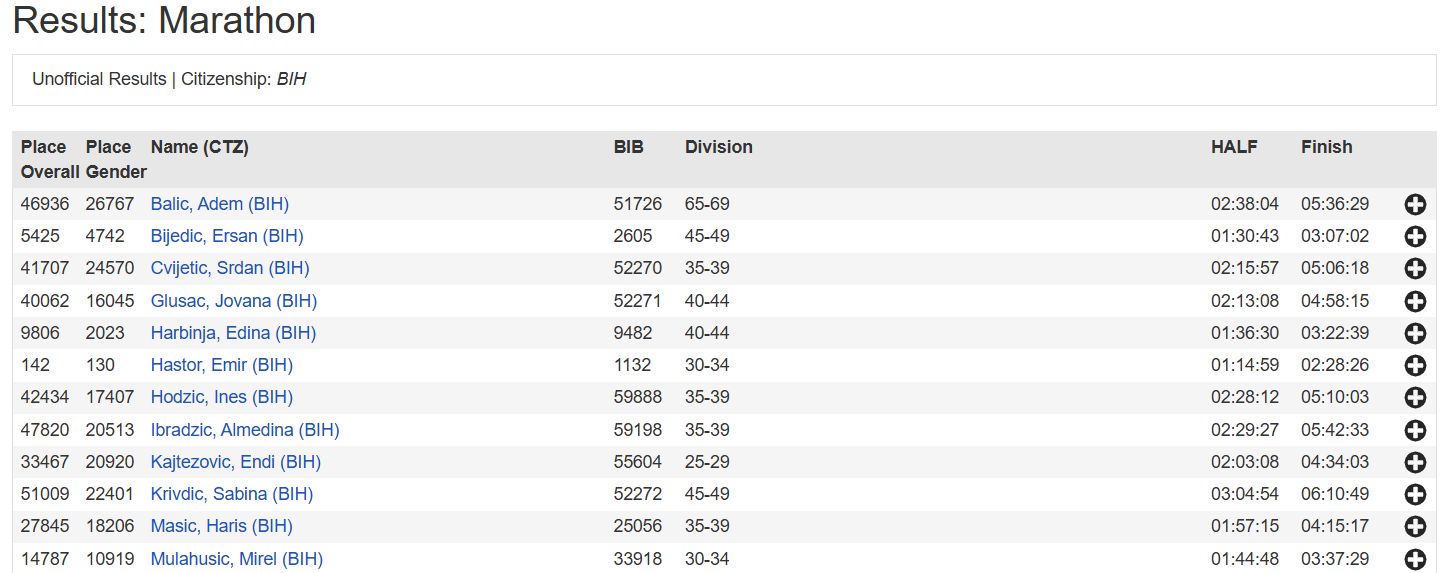
Task: Expand Hastor, Emir result with plus icon
Action: [1415, 365]
